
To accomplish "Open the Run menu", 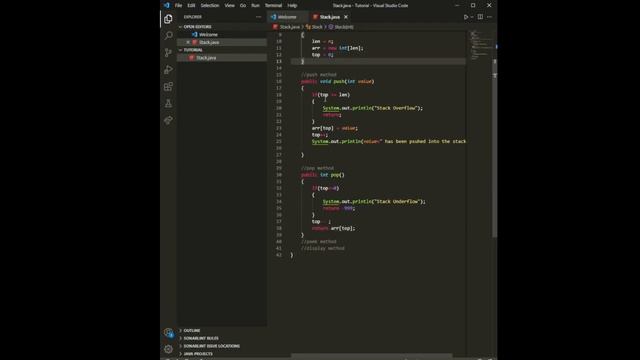I will (255, 5).
